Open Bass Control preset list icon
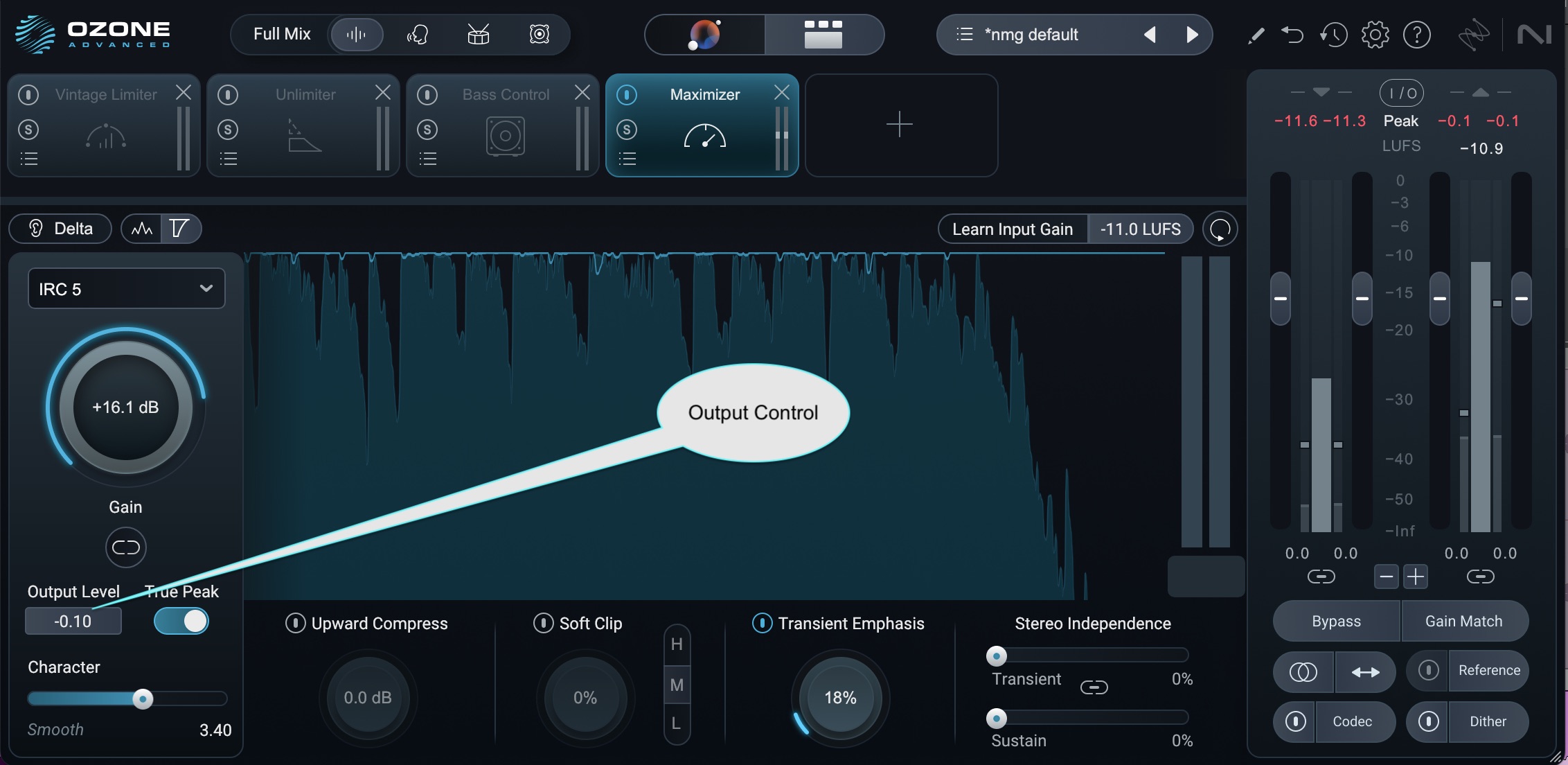Viewport: 1568px width, 765px height. click(x=427, y=159)
